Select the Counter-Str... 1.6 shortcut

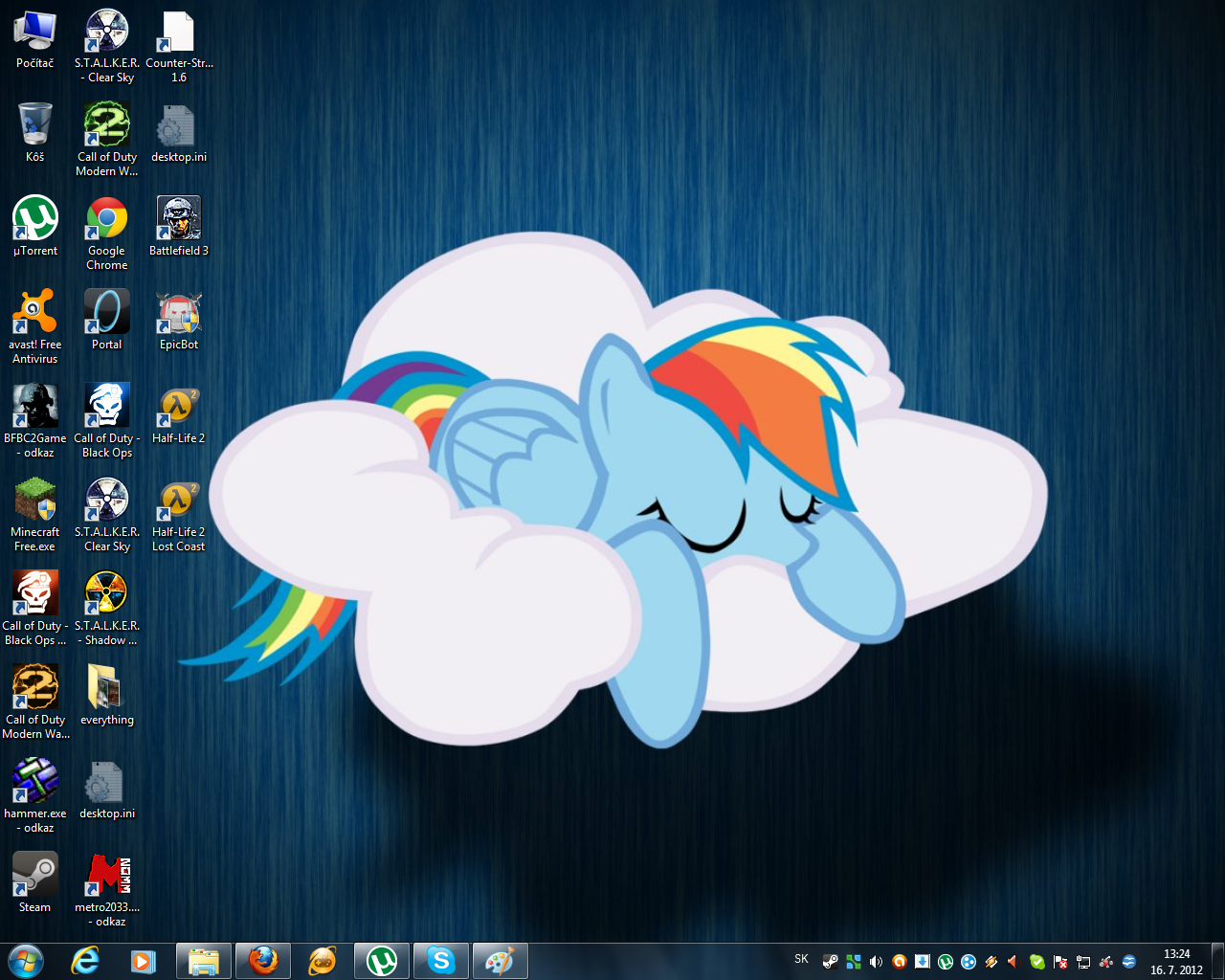click(179, 47)
